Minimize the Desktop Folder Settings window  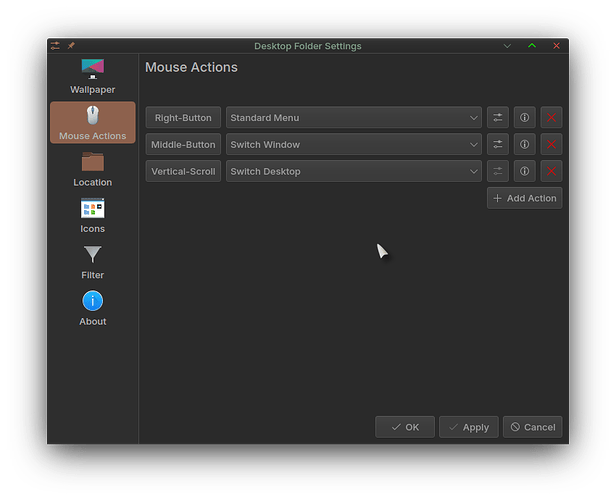coord(507,46)
